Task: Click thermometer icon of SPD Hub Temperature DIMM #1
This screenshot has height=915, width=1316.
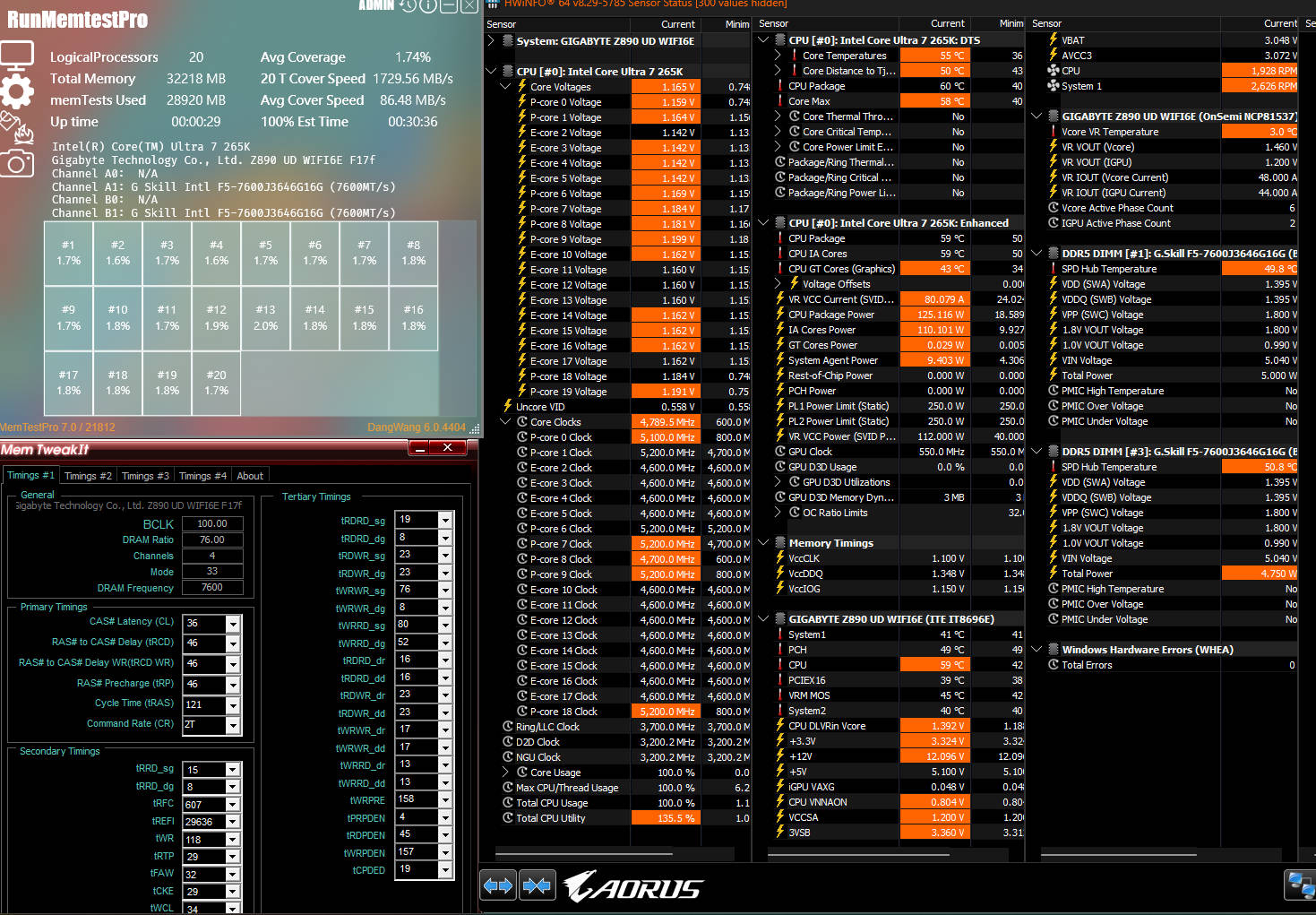Action: coord(1054,269)
